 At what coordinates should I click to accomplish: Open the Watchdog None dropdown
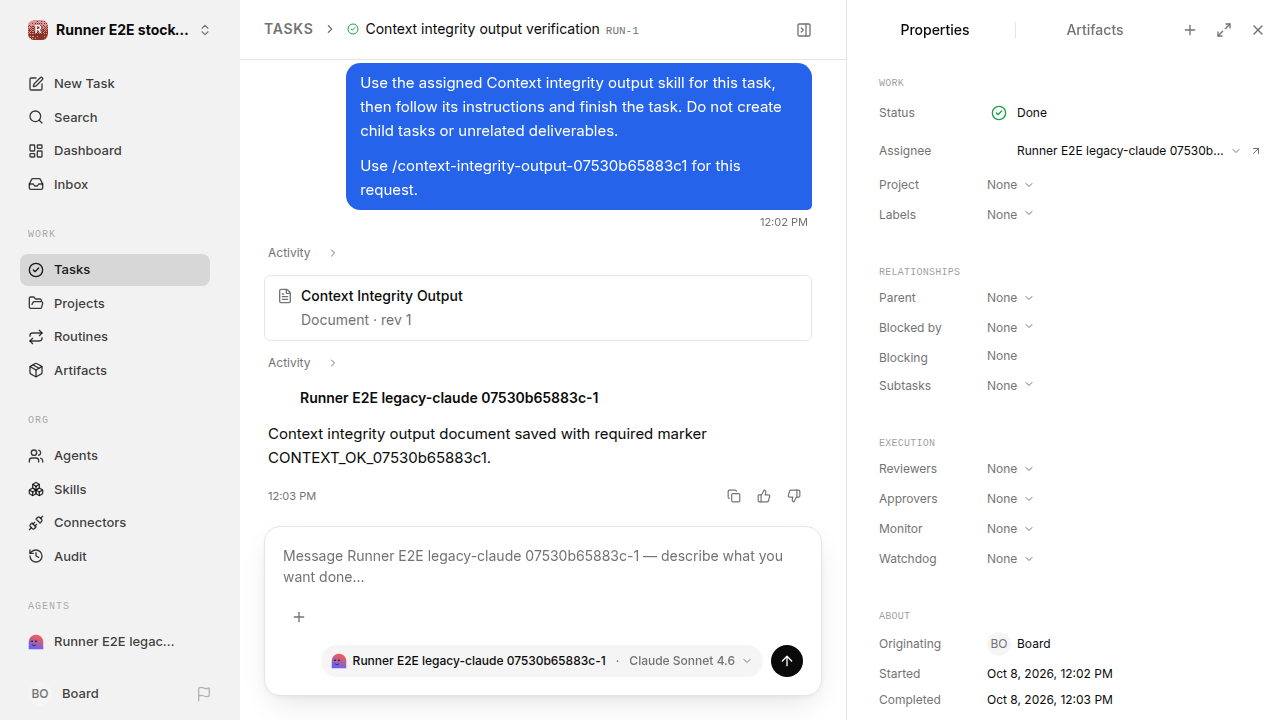(x=1010, y=559)
